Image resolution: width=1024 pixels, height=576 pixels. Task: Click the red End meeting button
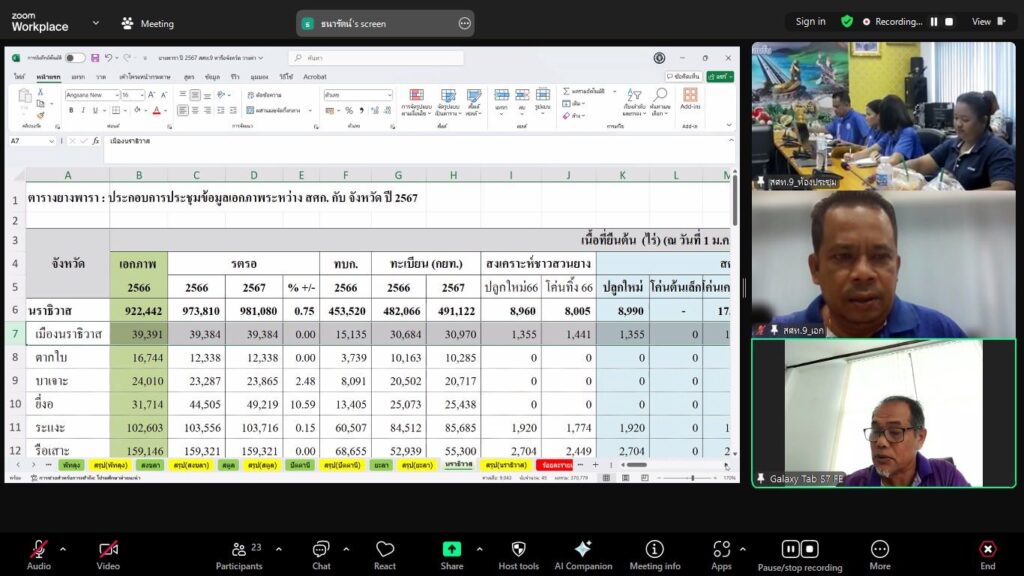pyautogui.click(x=987, y=549)
